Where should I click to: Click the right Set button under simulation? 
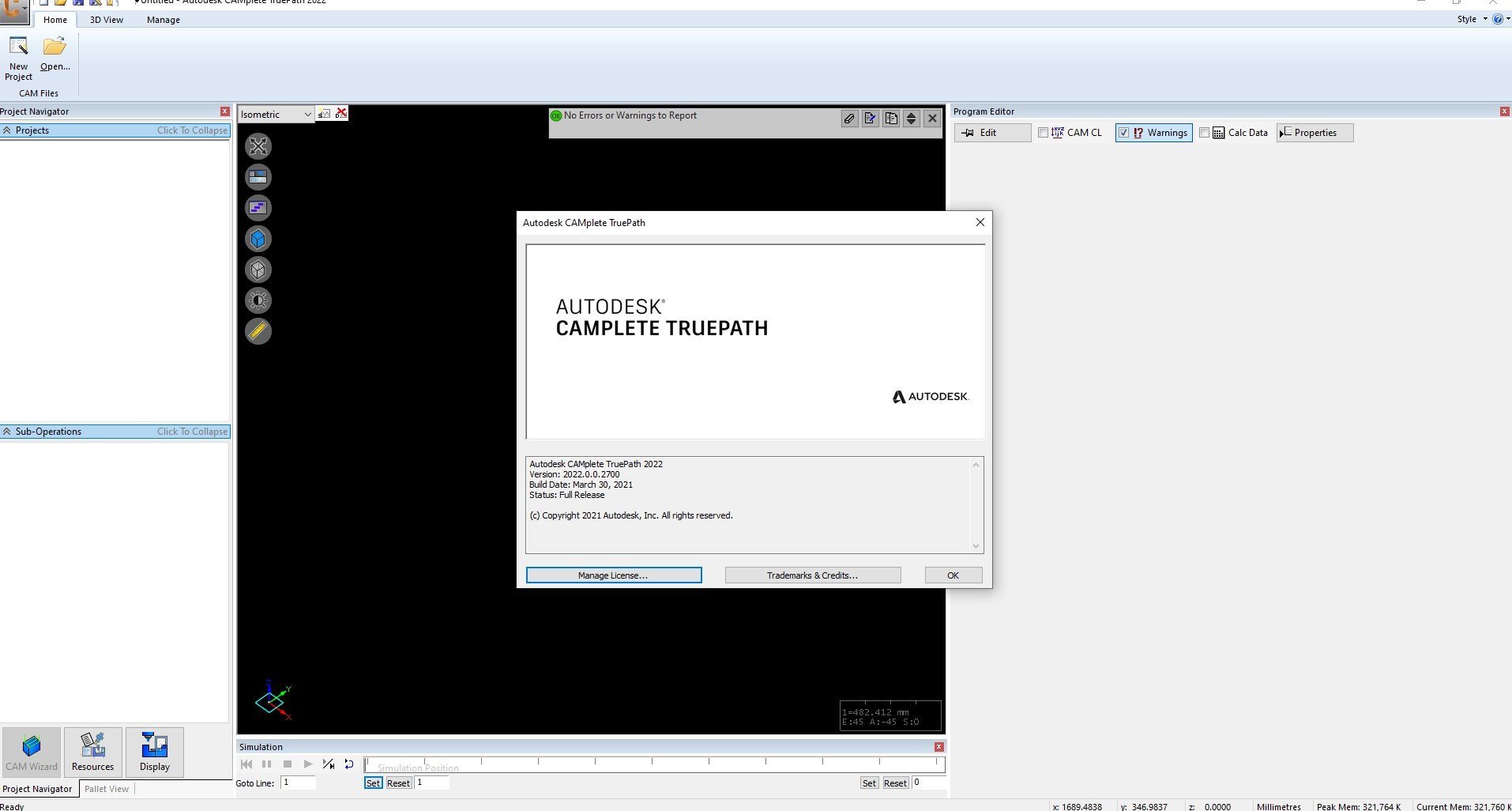(869, 783)
